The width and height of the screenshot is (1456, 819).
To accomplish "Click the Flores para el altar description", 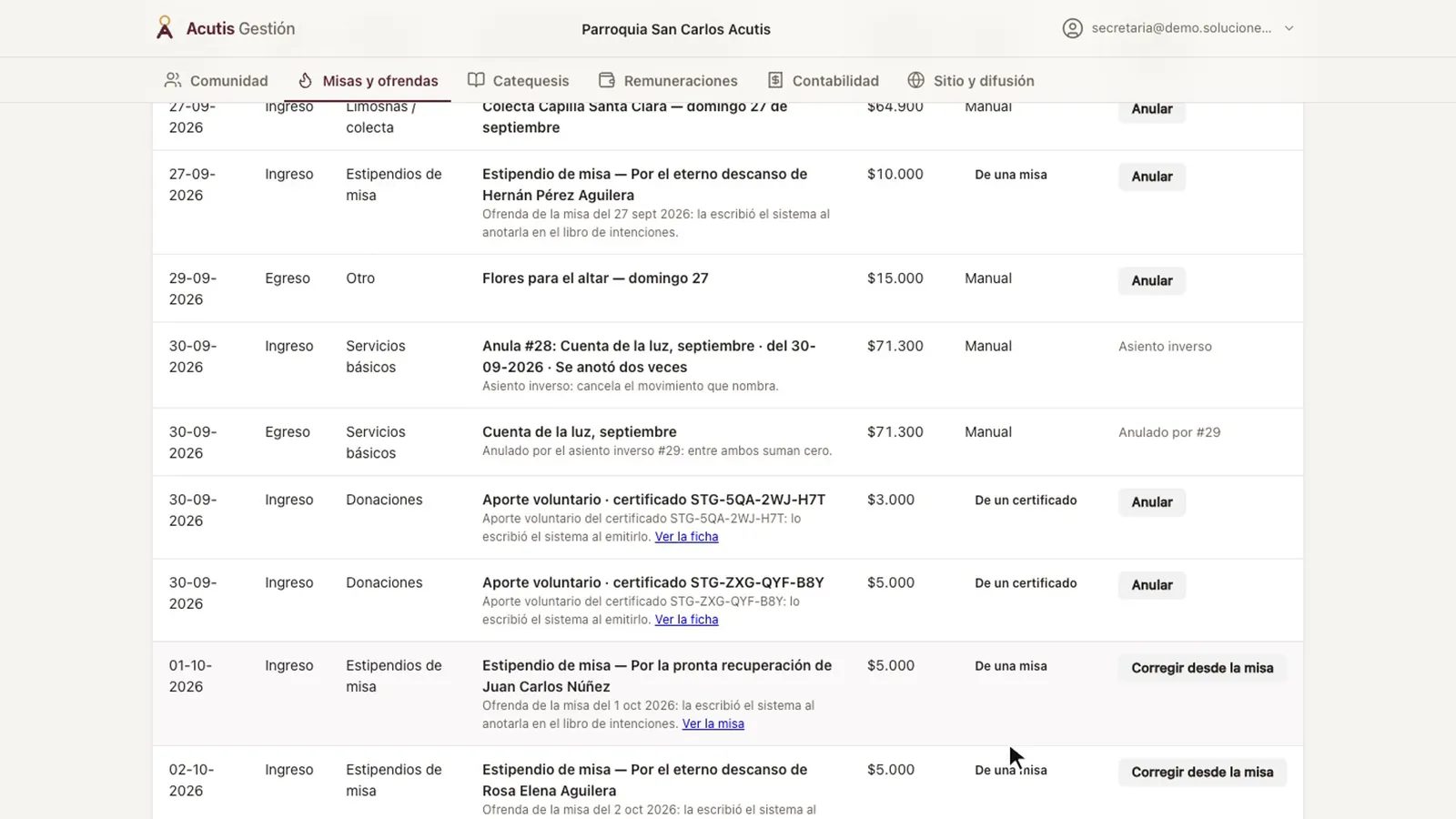I will 595,278.
